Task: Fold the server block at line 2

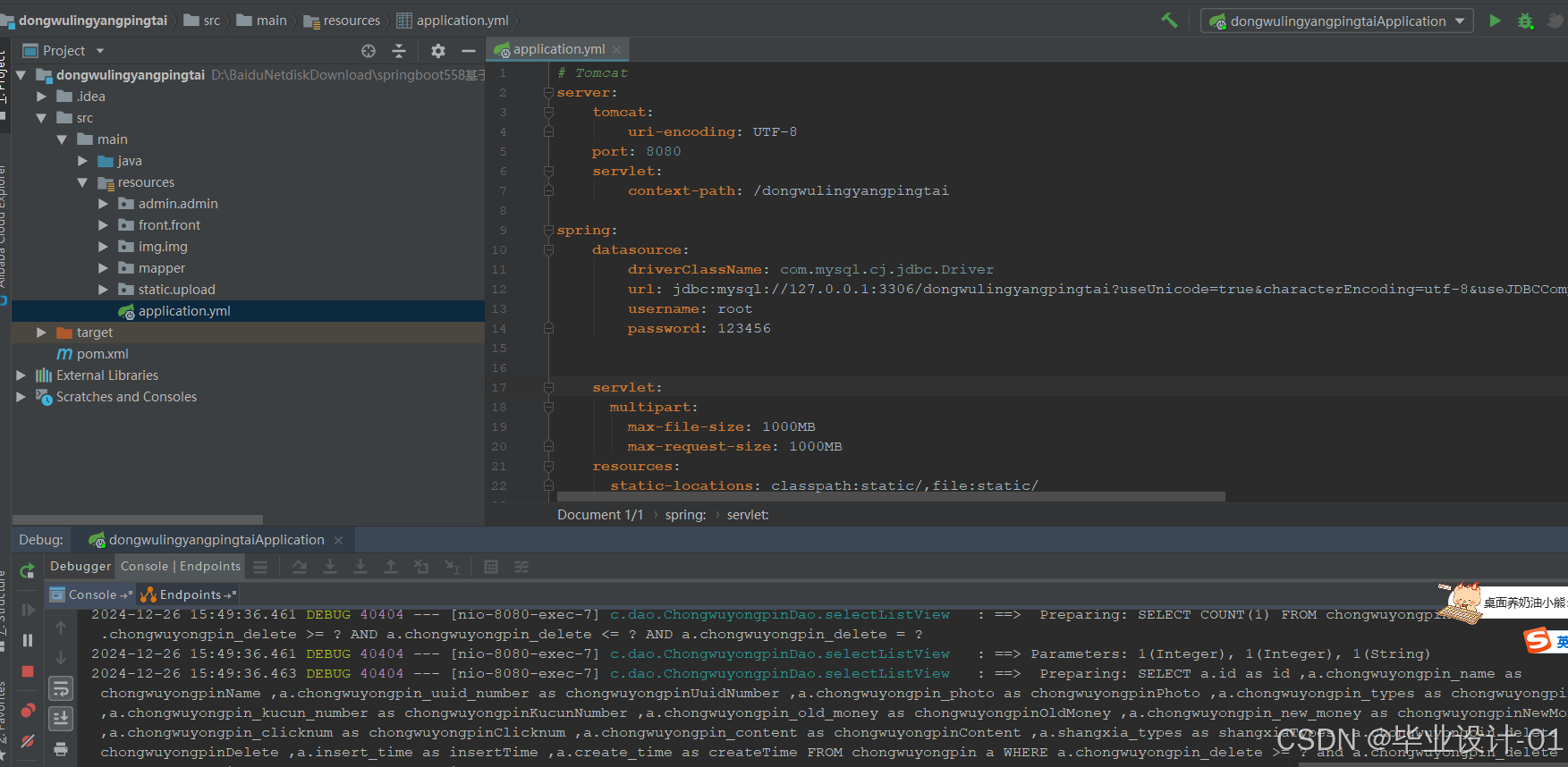Action: click(548, 93)
